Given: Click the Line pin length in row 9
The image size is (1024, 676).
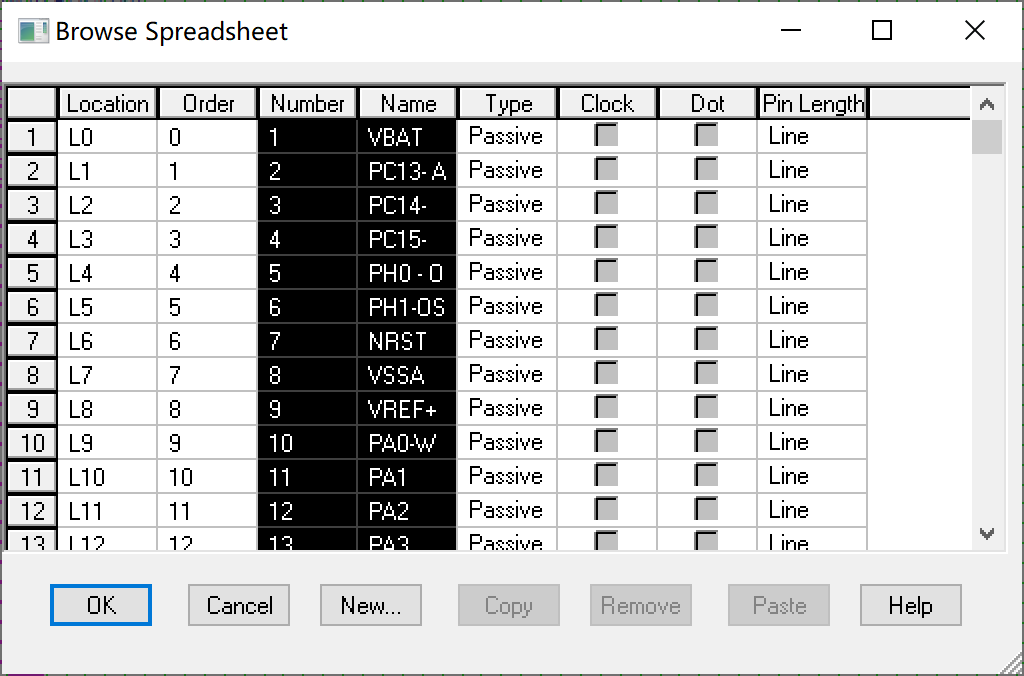Looking at the screenshot, I should [x=812, y=408].
